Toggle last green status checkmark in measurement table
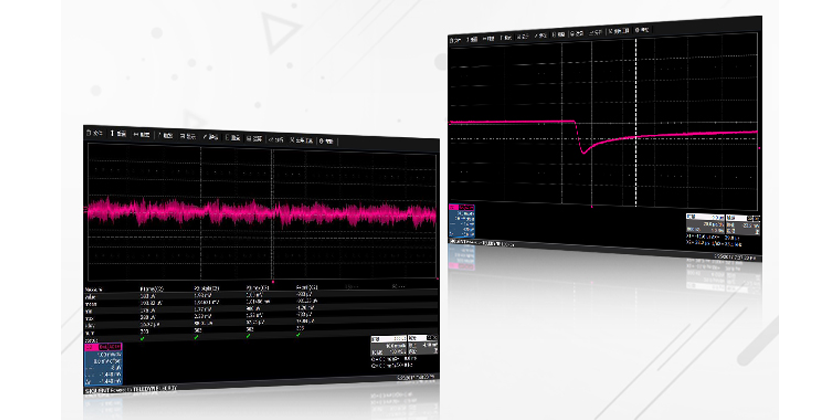The image size is (840, 420). (x=300, y=335)
